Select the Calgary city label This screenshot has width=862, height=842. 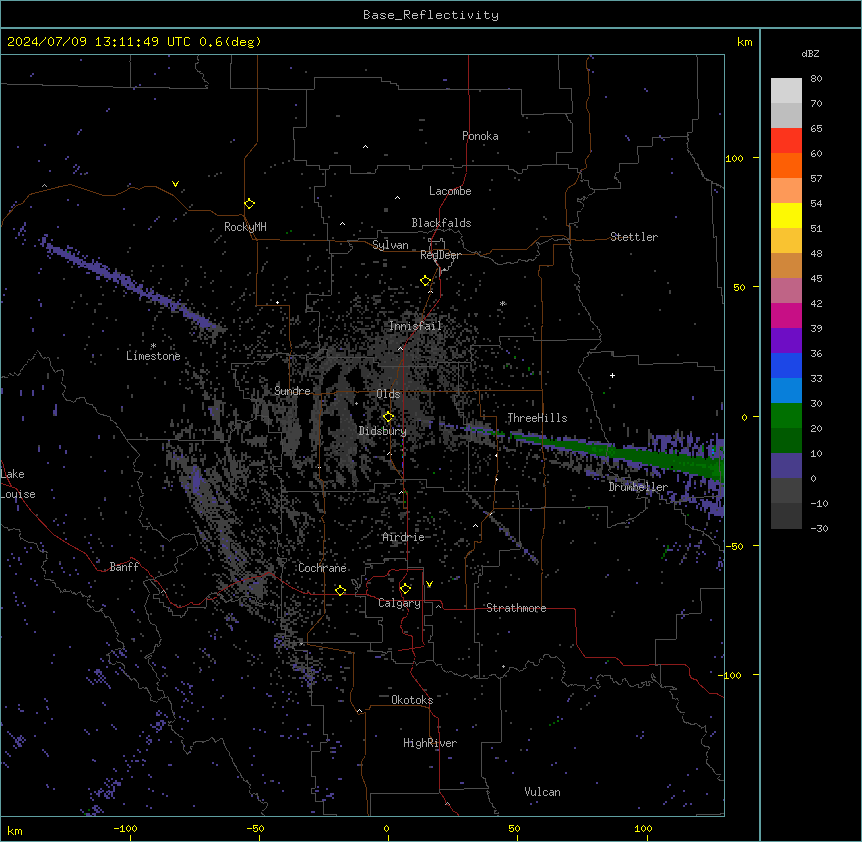point(400,603)
